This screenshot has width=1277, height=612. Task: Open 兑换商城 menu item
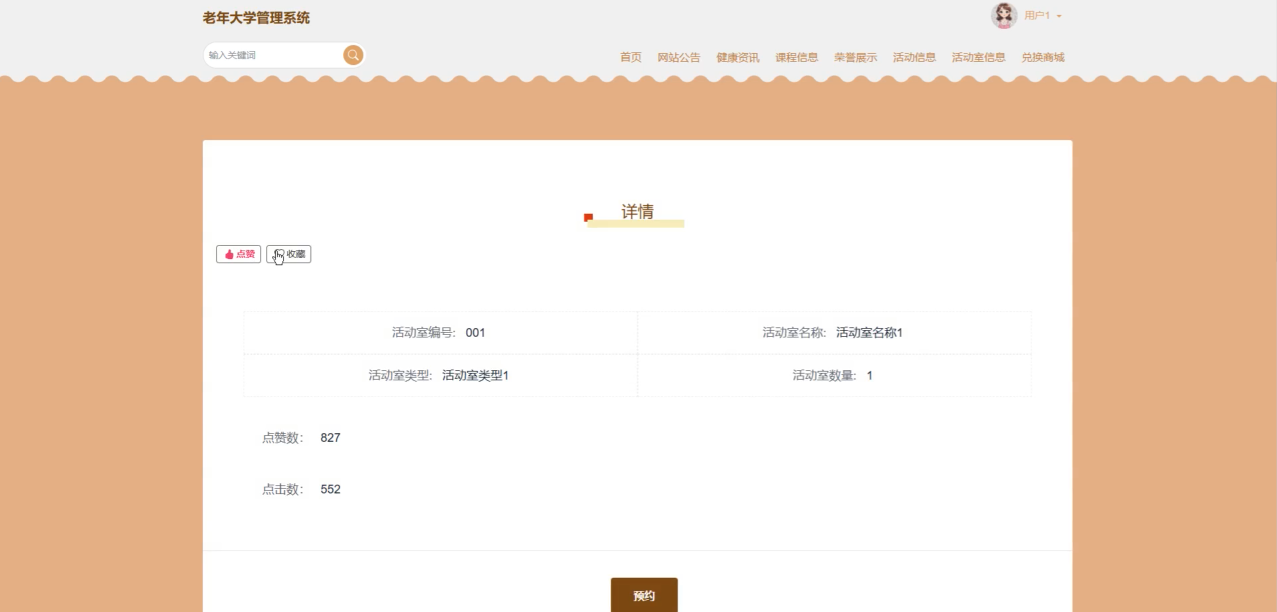point(1043,57)
